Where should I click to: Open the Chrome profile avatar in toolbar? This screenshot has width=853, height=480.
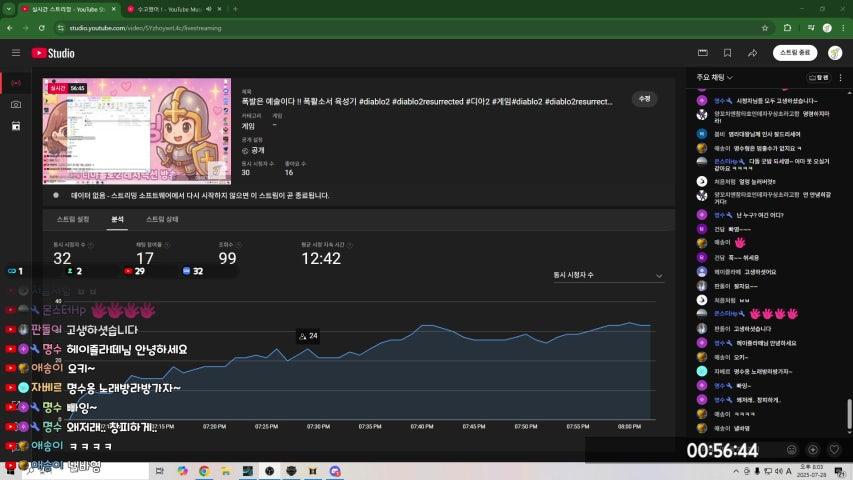(x=827, y=28)
